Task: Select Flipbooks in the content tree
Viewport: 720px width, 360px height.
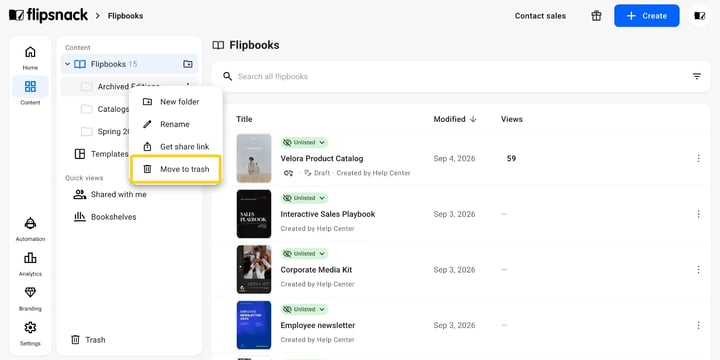Action: 129,64
